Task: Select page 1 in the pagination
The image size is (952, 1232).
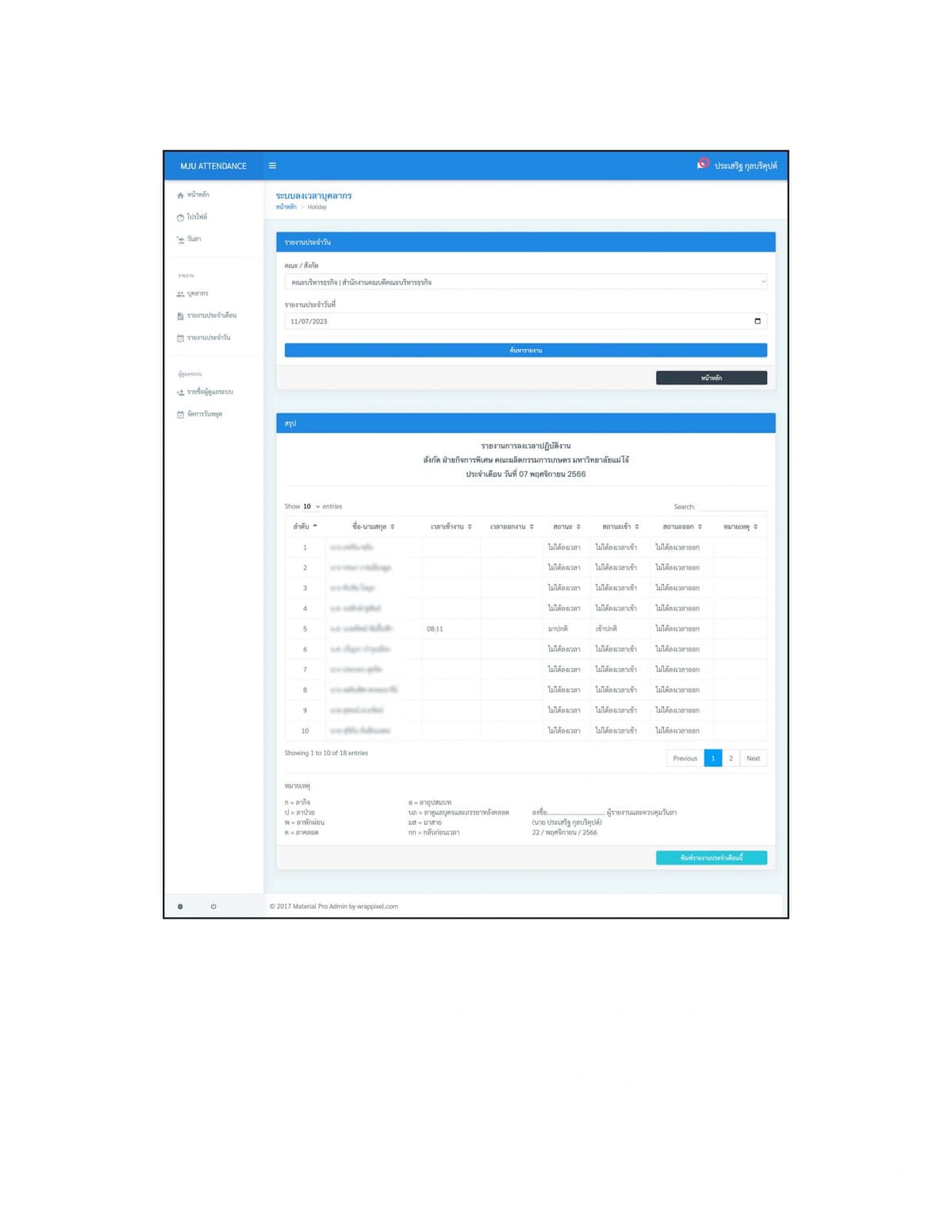Action: 713,758
